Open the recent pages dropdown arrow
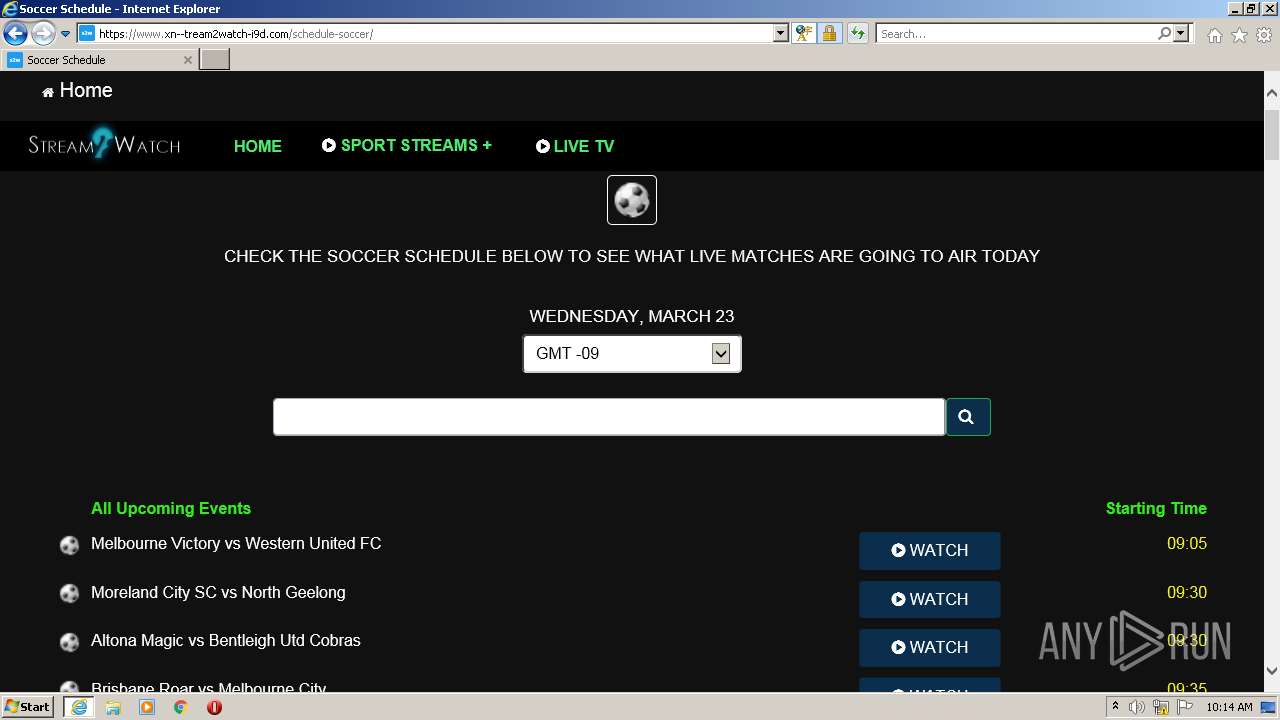 [65, 34]
